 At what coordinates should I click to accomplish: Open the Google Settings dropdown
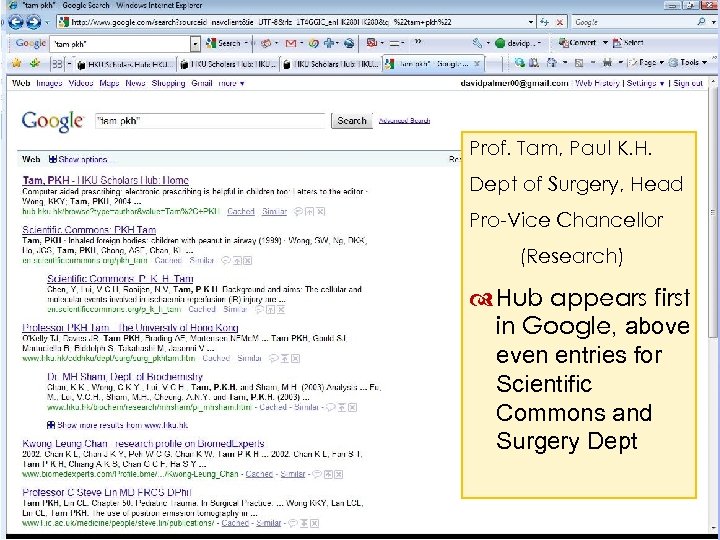tap(645, 83)
